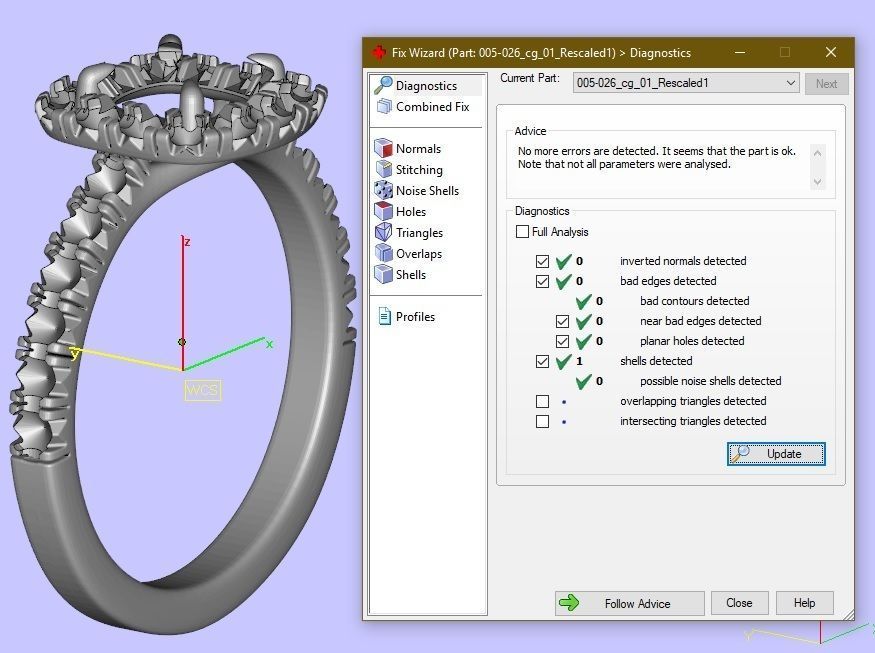Click the Stitching icon

(x=384, y=169)
